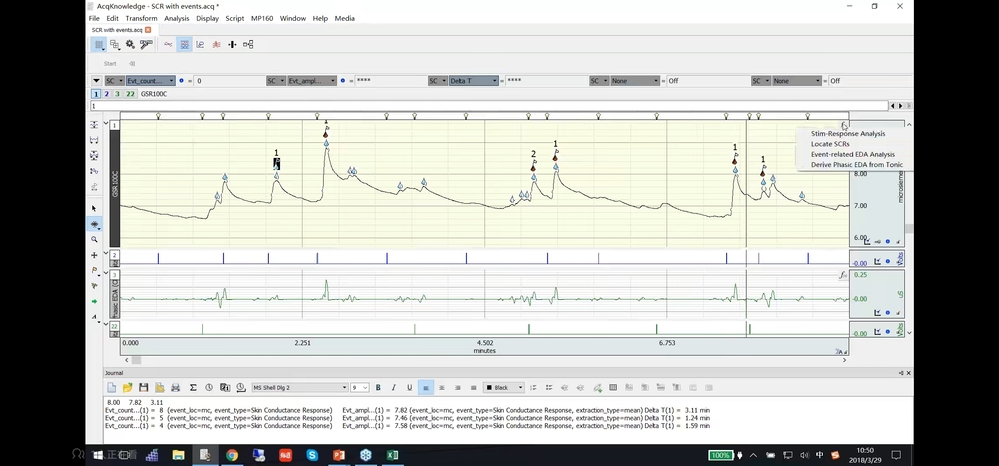Click the save icon in Journal toolbar

144,388
